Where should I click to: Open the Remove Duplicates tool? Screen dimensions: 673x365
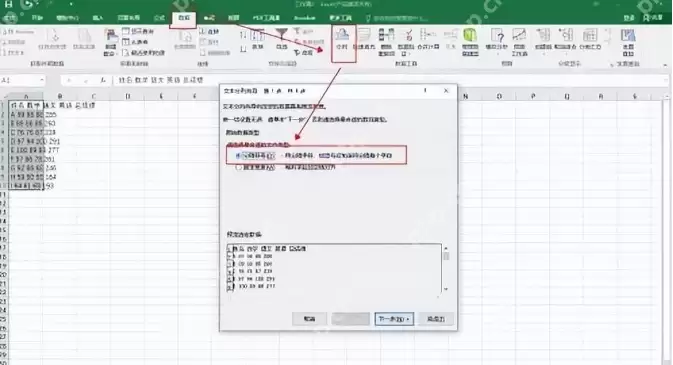tap(386, 41)
